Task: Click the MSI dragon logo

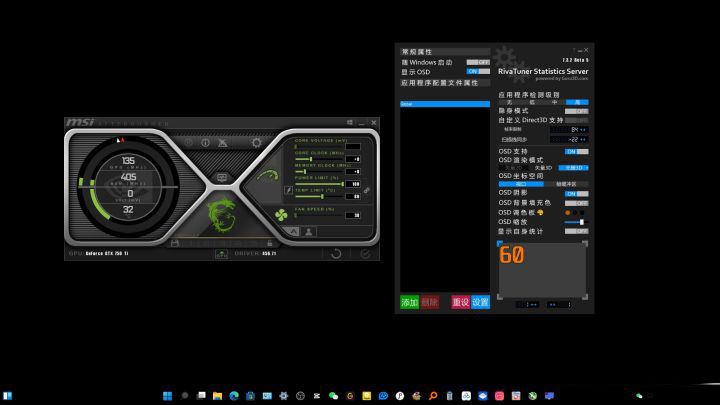Action: click(x=222, y=214)
